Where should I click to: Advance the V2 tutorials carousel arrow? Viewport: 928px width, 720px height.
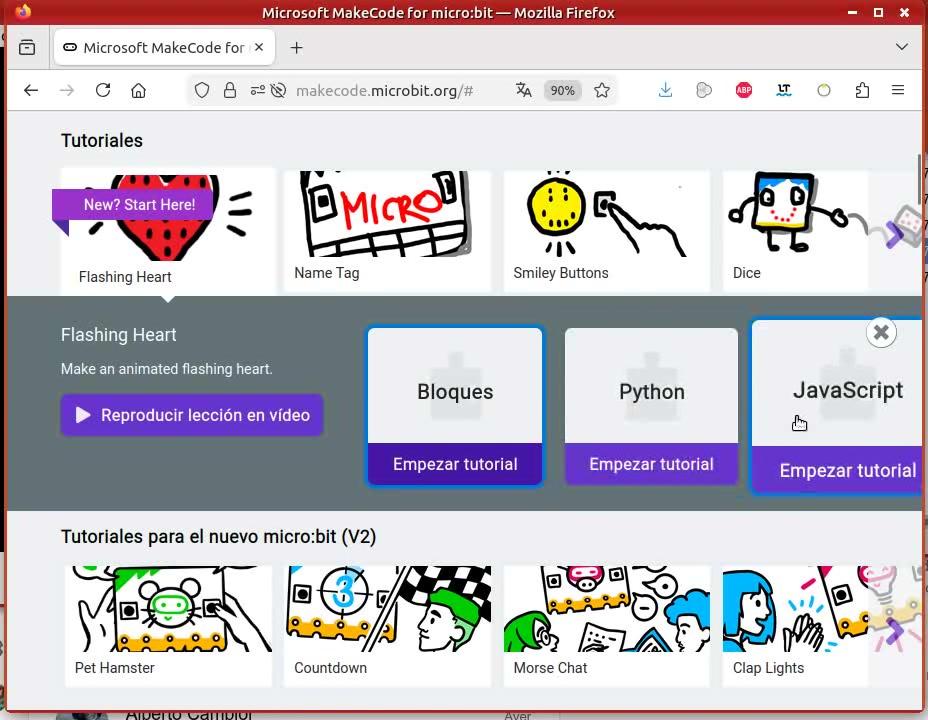(x=894, y=632)
